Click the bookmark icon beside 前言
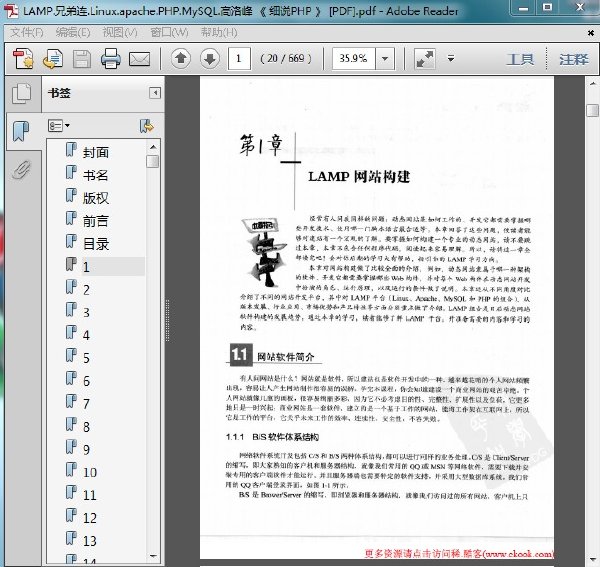Screen dimensions: 600x567 pyautogui.click(x=71, y=218)
